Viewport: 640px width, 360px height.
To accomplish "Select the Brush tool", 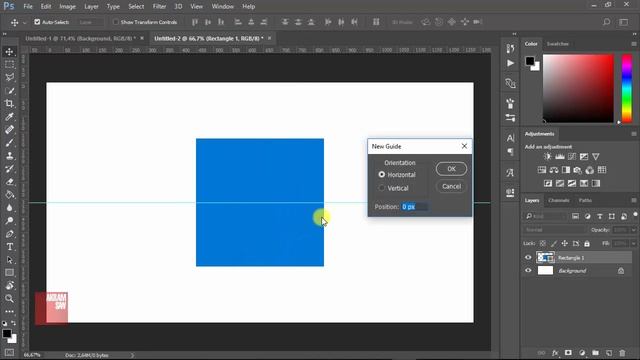I will 9,143.
